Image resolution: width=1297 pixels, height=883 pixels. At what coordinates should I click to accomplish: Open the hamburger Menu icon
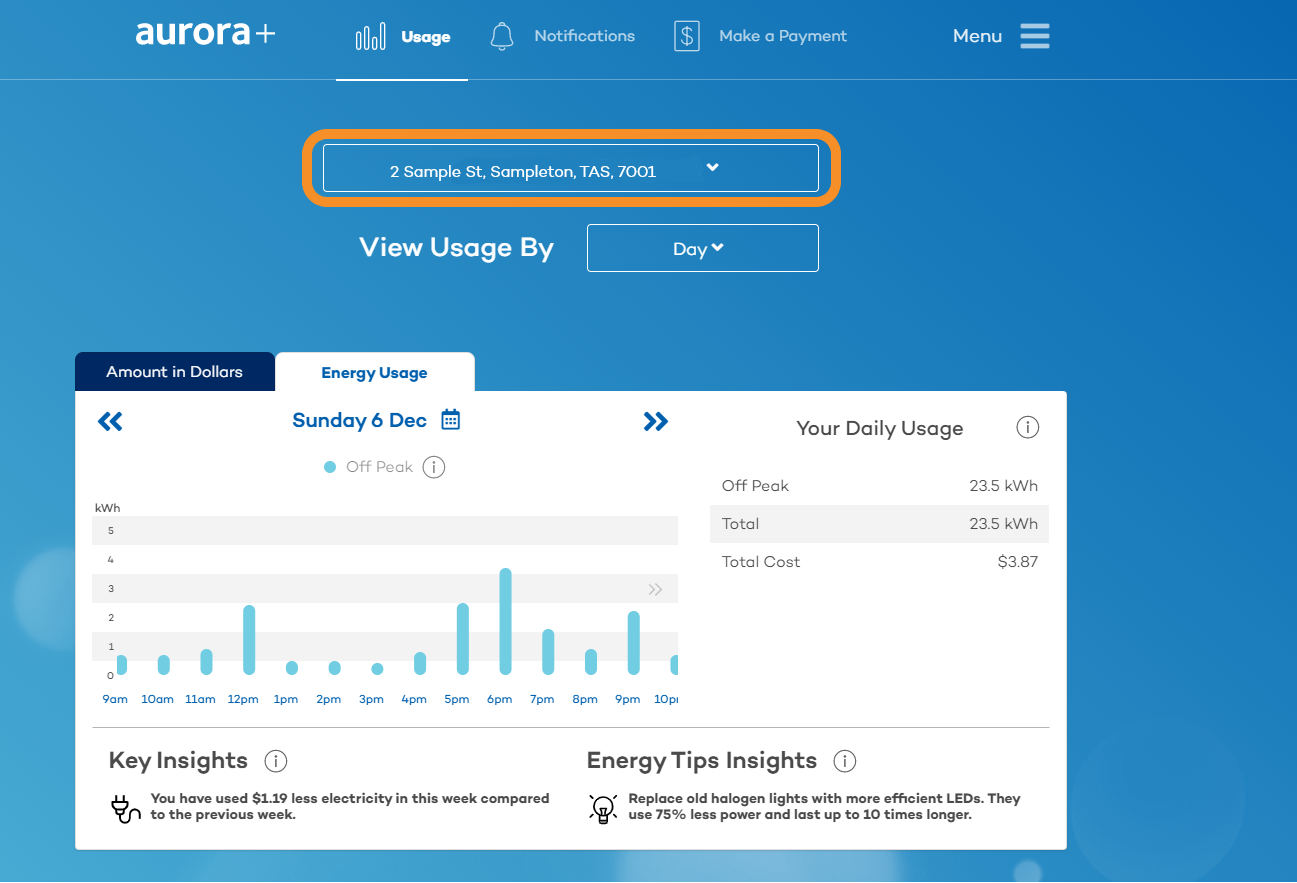pyautogui.click(x=1034, y=36)
